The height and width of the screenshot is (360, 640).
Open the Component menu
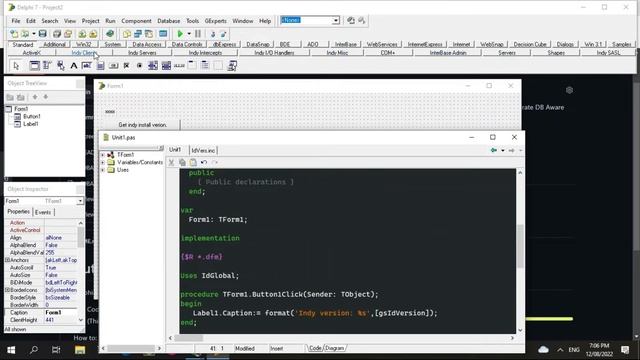136,21
